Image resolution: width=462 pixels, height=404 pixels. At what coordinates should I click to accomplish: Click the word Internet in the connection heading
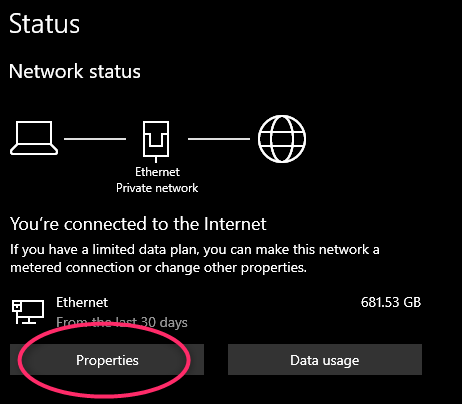pos(235,224)
